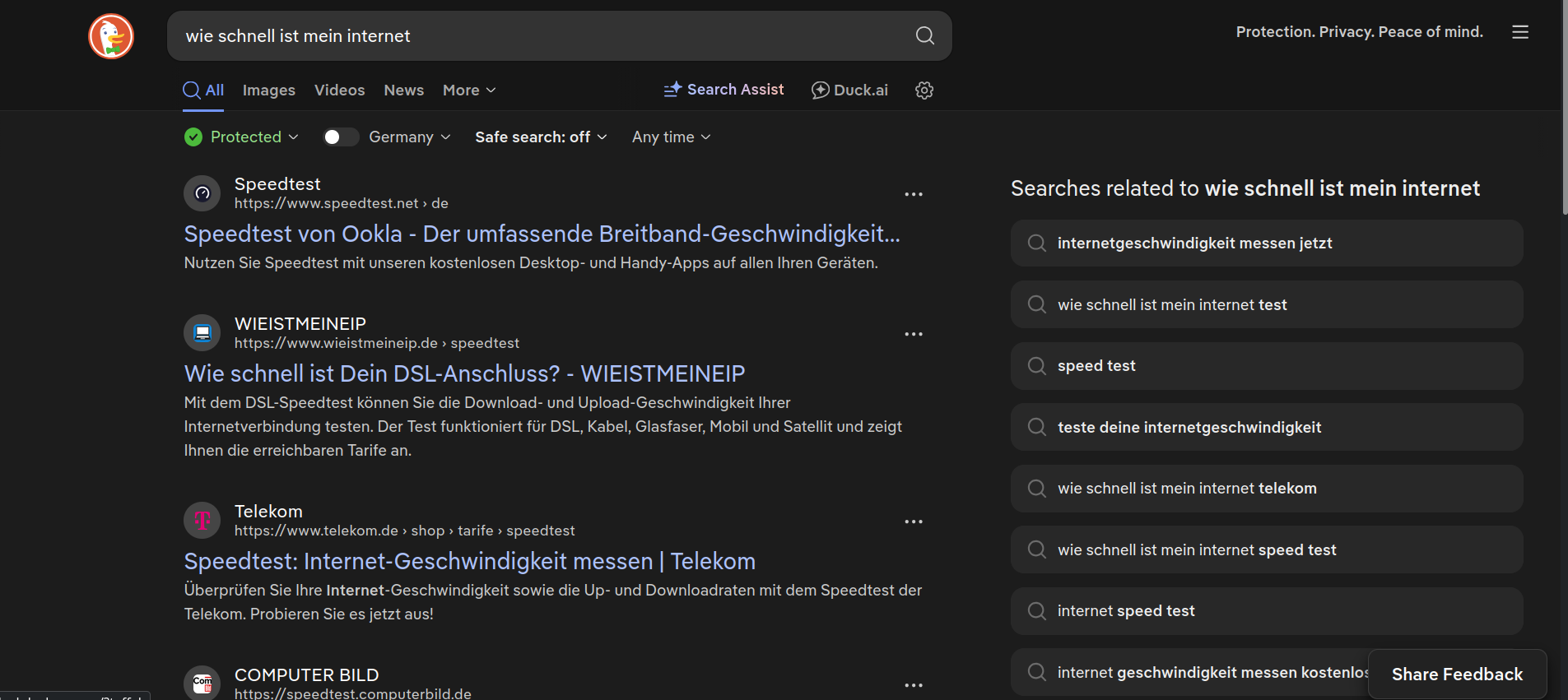This screenshot has width=1568, height=700.
Task: Click the DuckDuckGo logo icon
Action: click(111, 36)
